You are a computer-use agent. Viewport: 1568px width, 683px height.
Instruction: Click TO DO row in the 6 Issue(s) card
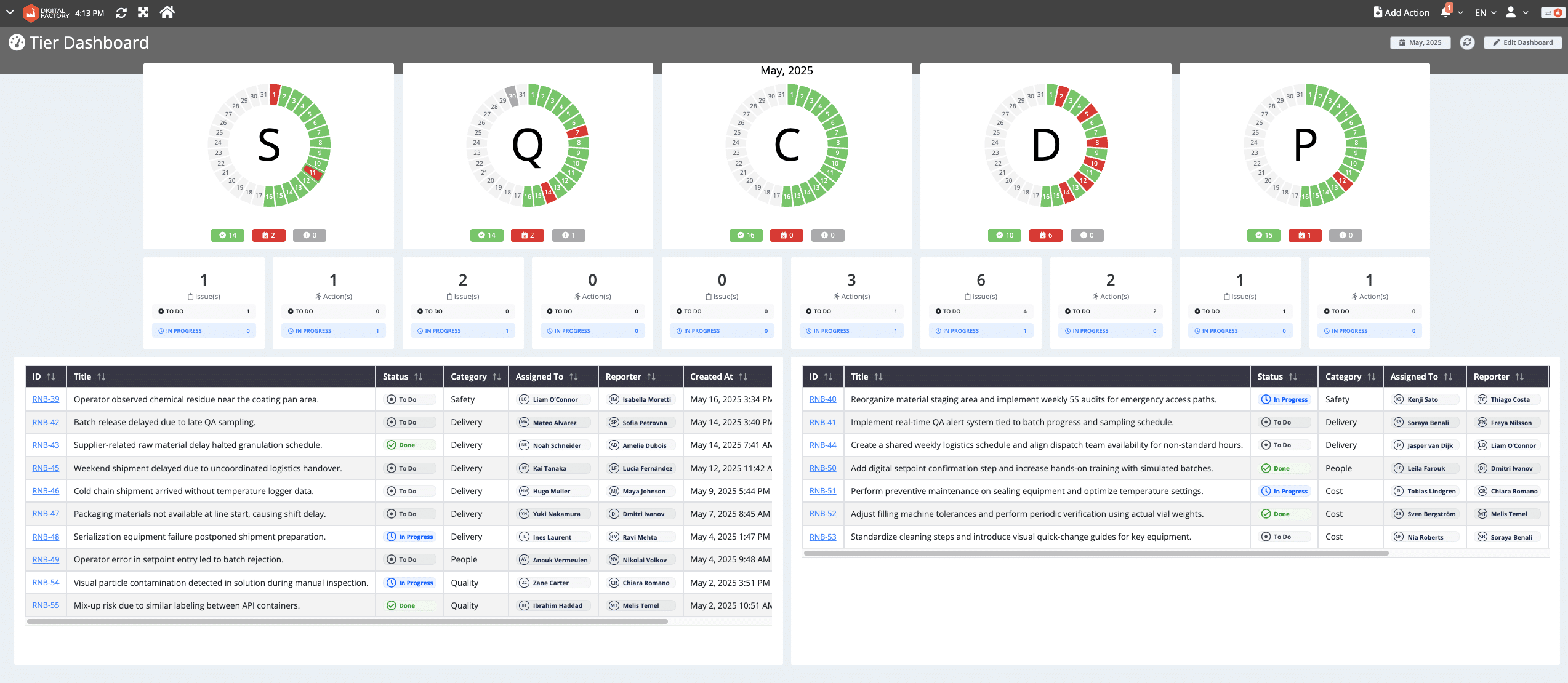[x=981, y=311]
